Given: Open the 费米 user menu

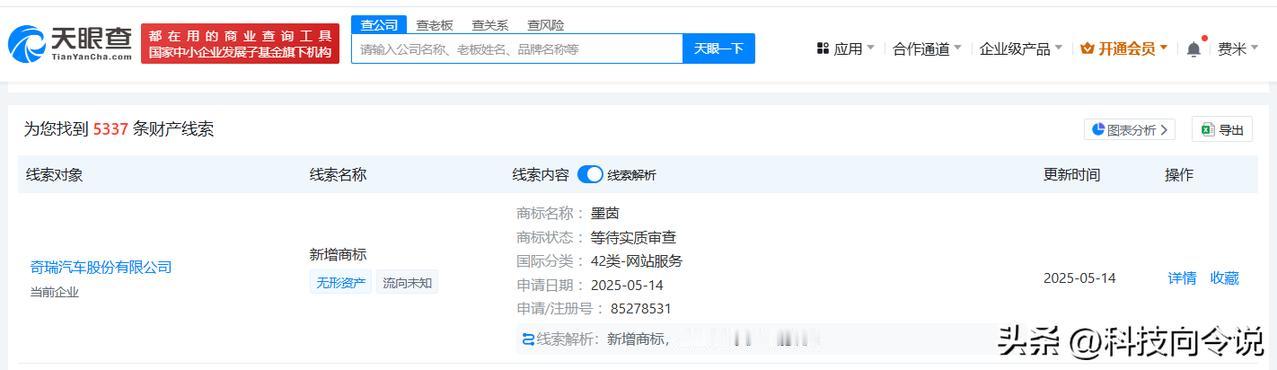Looking at the screenshot, I should pos(1238,48).
